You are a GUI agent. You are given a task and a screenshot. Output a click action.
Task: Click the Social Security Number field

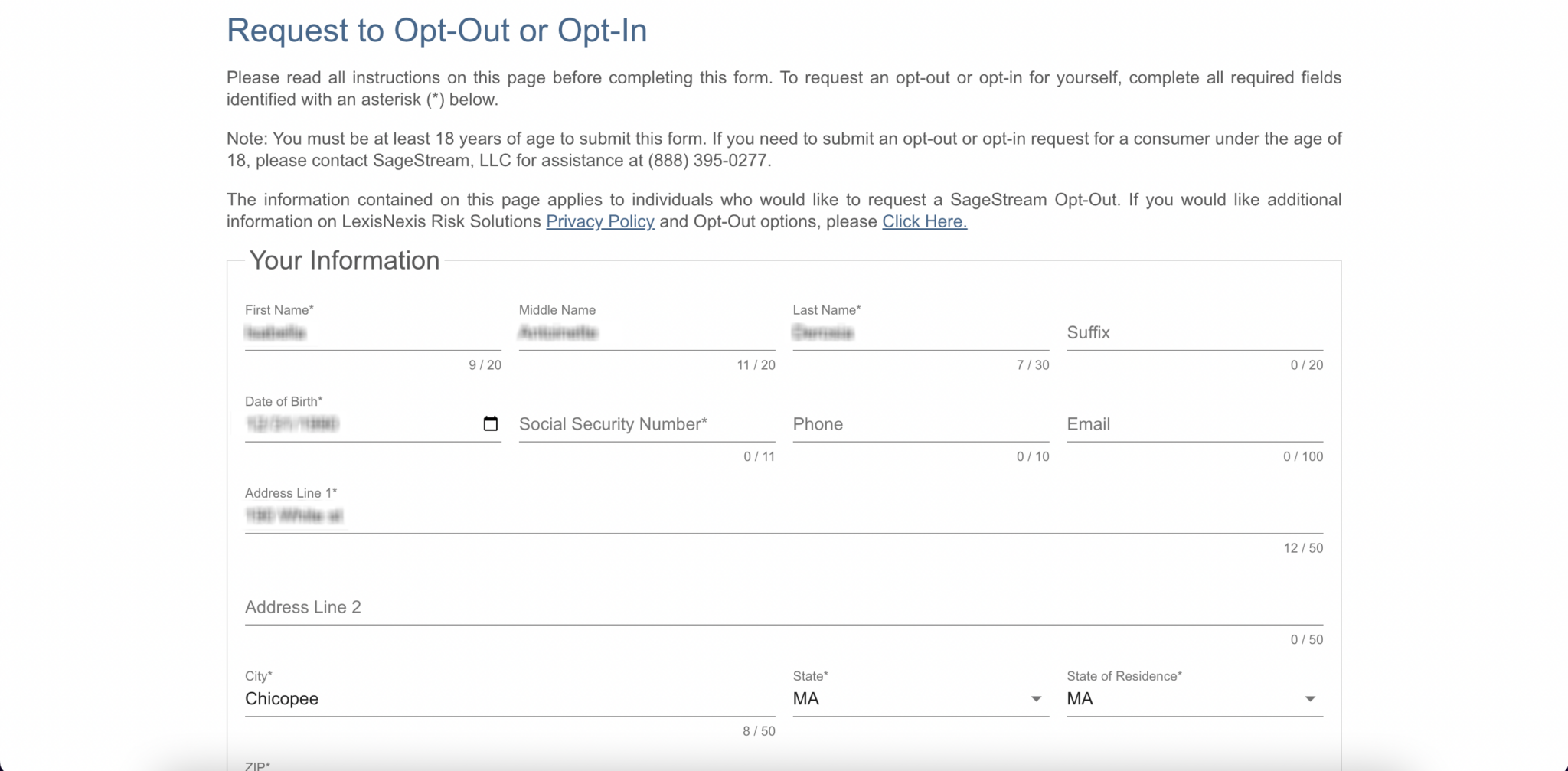point(647,425)
